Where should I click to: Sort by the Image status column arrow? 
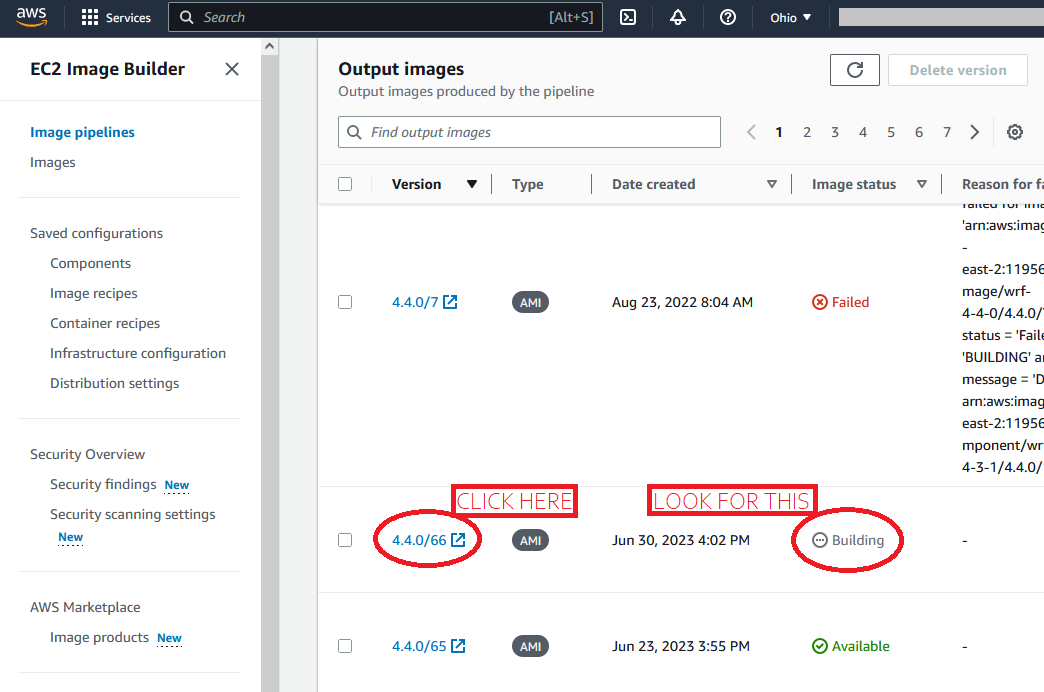[921, 184]
